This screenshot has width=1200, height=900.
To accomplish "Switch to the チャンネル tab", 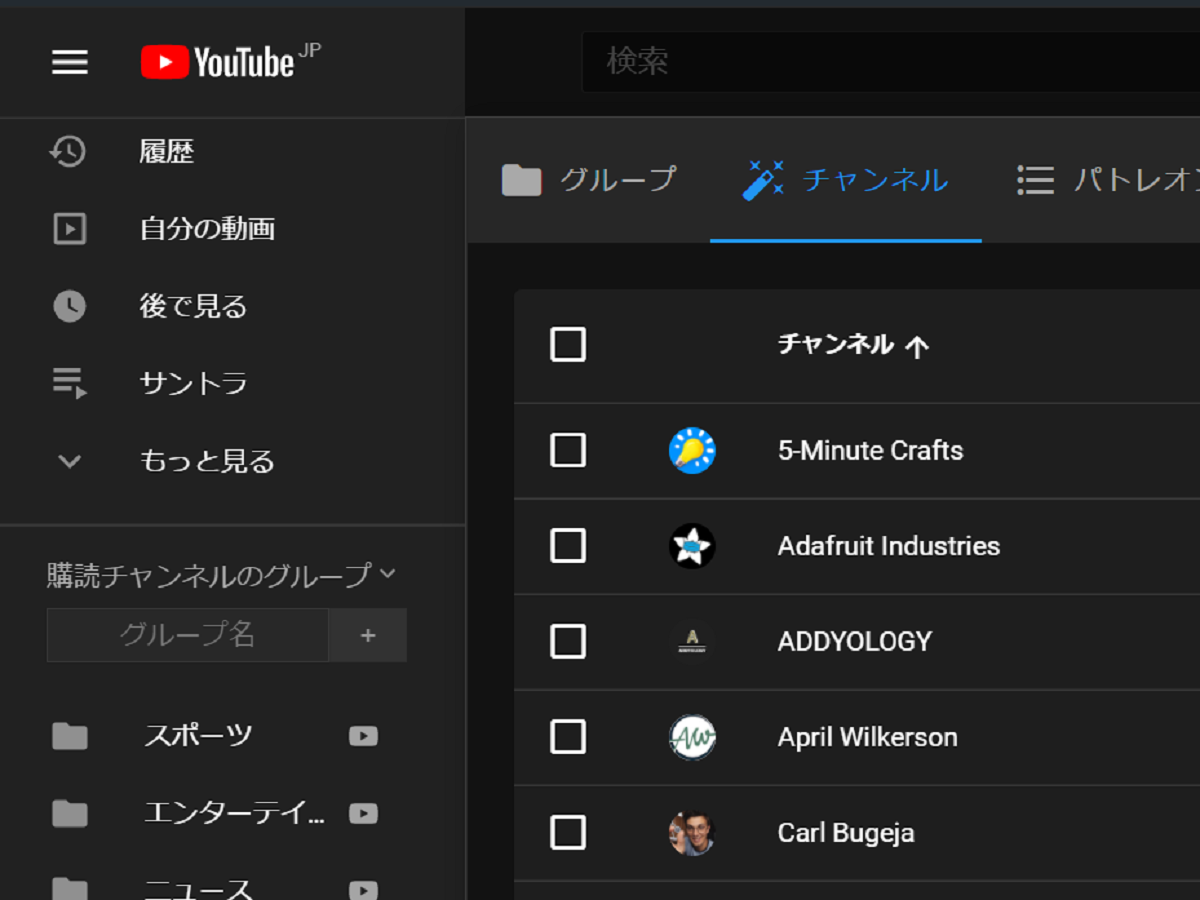I will [846, 180].
